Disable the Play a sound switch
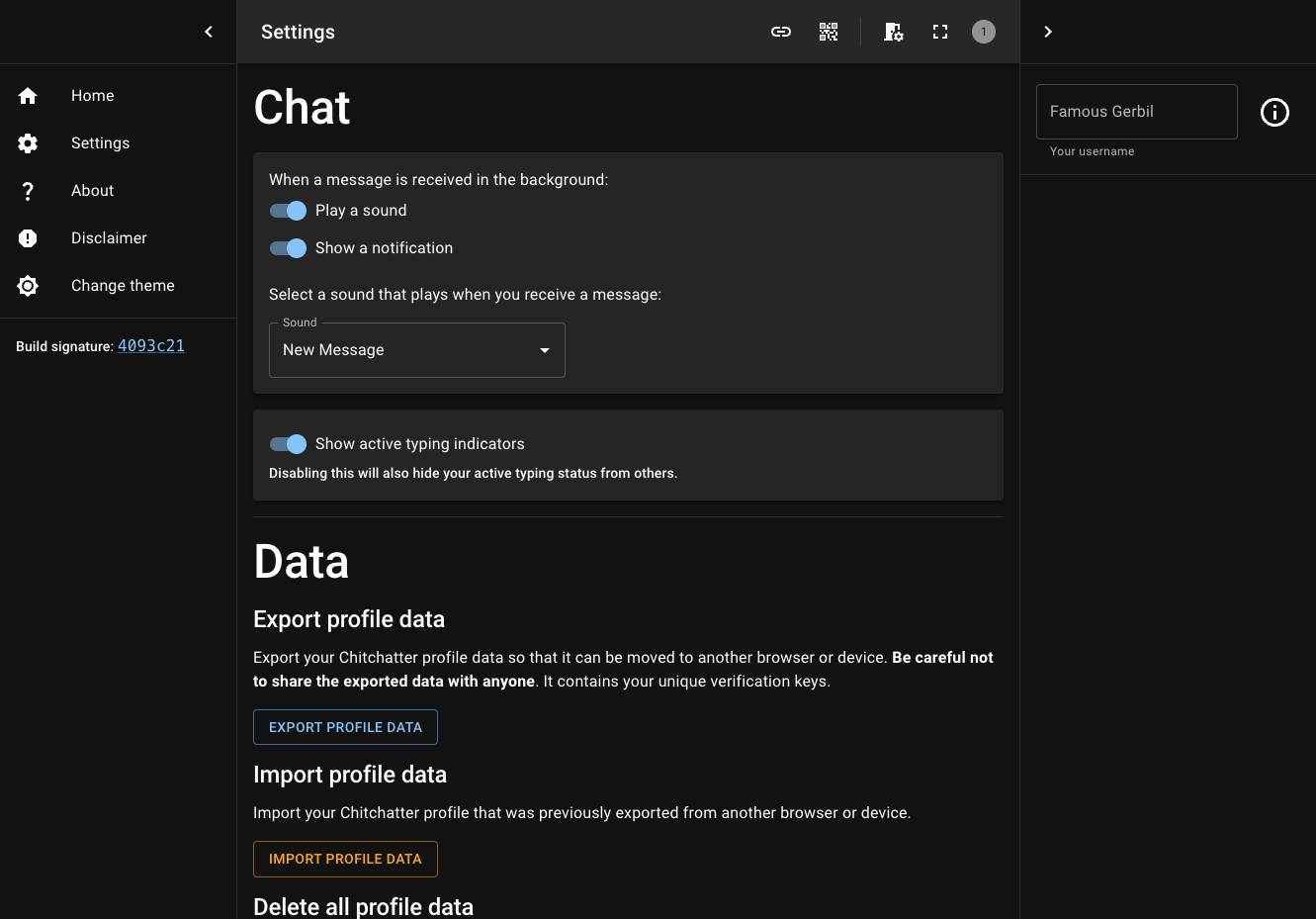Image resolution: width=1316 pixels, height=919 pixels. pyautogui.click(x=289, y=211)
